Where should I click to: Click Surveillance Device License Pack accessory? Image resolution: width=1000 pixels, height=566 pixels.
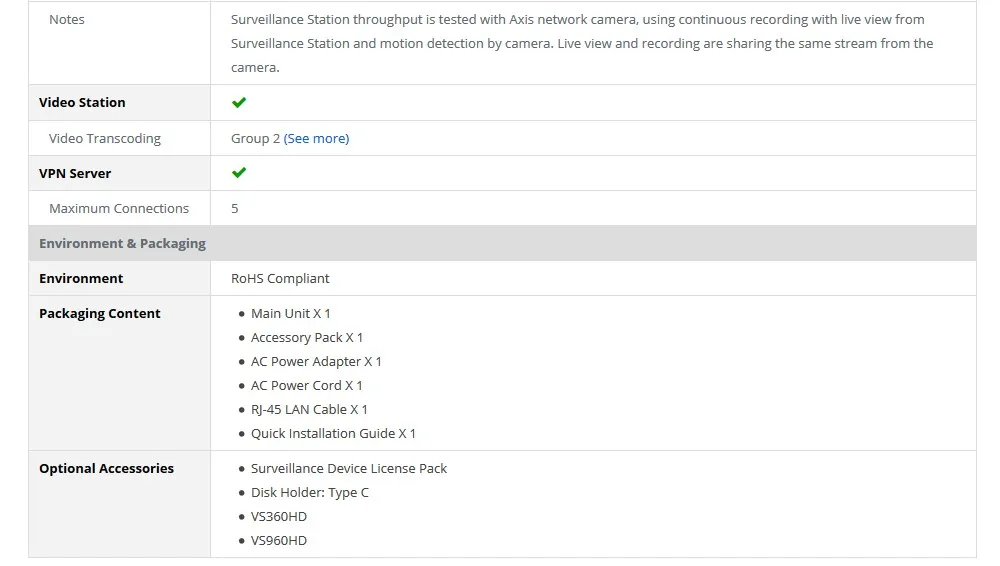(349, 469)
